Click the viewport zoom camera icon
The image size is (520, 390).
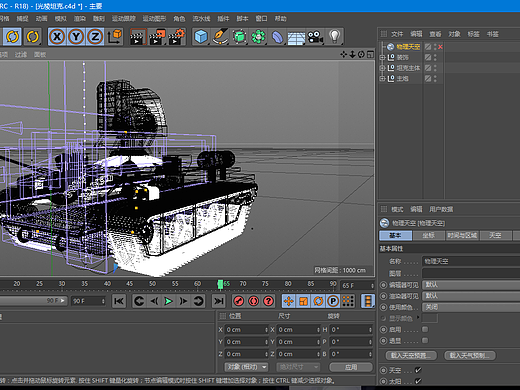coord(352,54)
